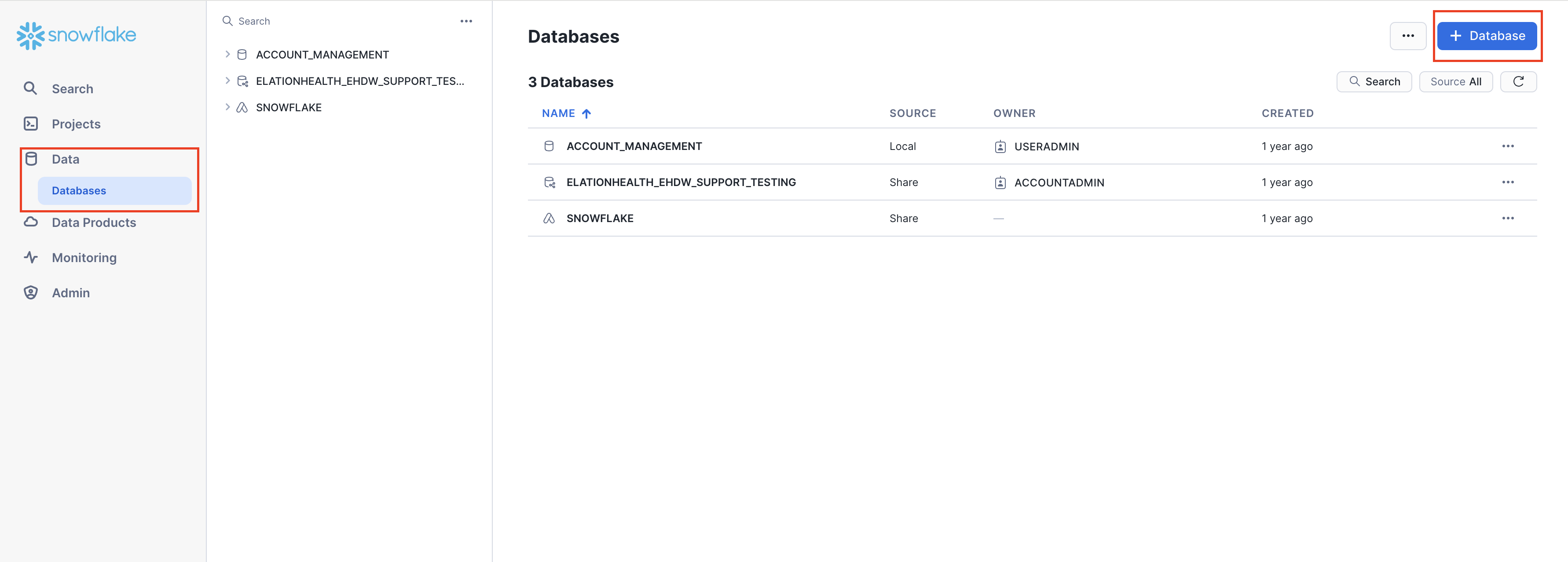Open the Source All filter dropdown
This screenshot has width=1568, height=562.
coord(1455,81)
